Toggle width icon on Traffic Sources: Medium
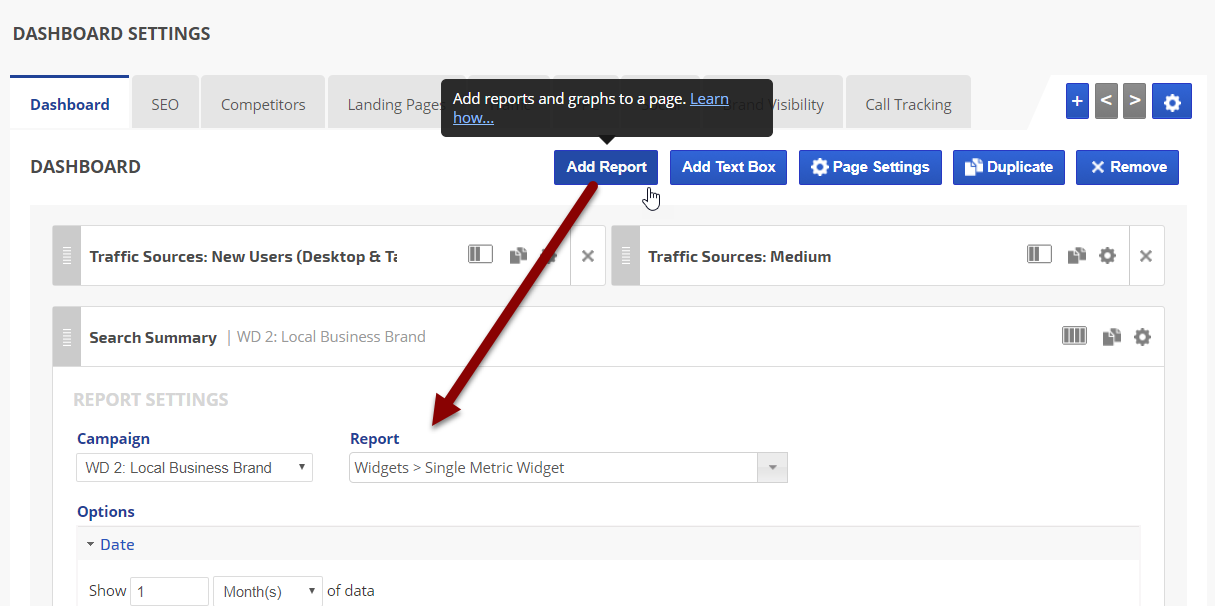1215x606 pixels. point(1040,255)
